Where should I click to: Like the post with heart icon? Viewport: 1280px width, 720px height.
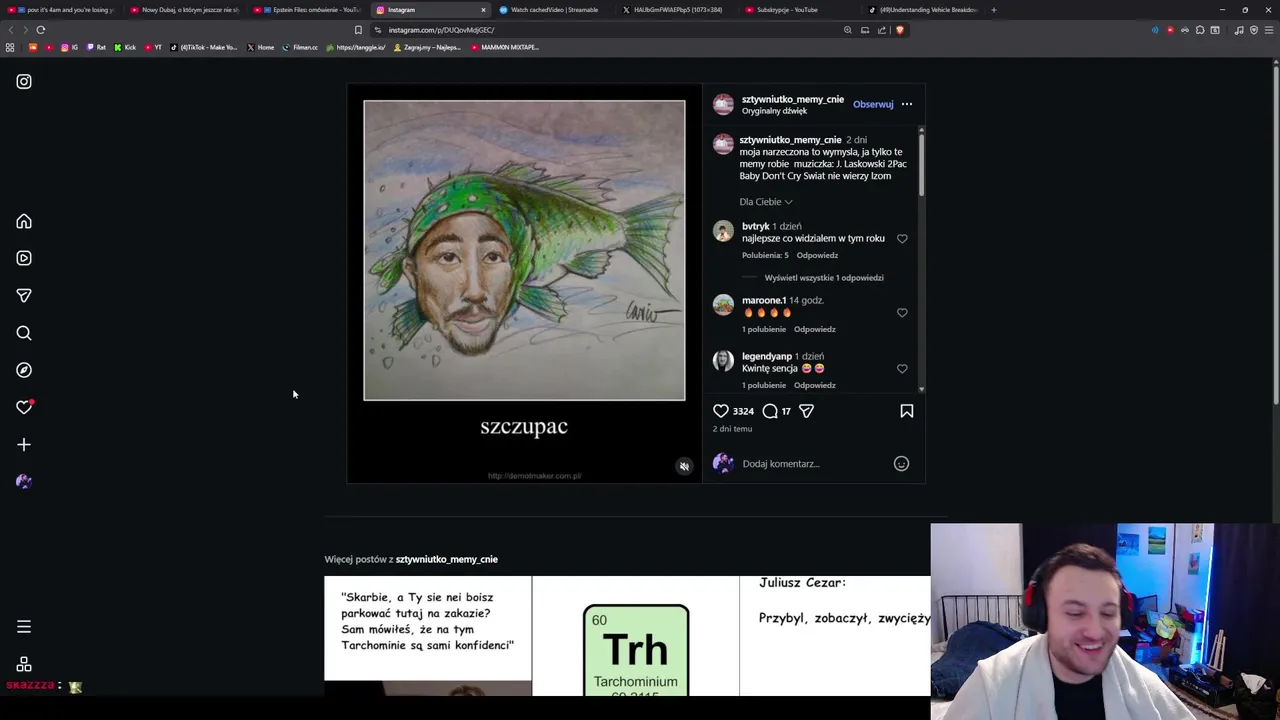tap(721, 411)
